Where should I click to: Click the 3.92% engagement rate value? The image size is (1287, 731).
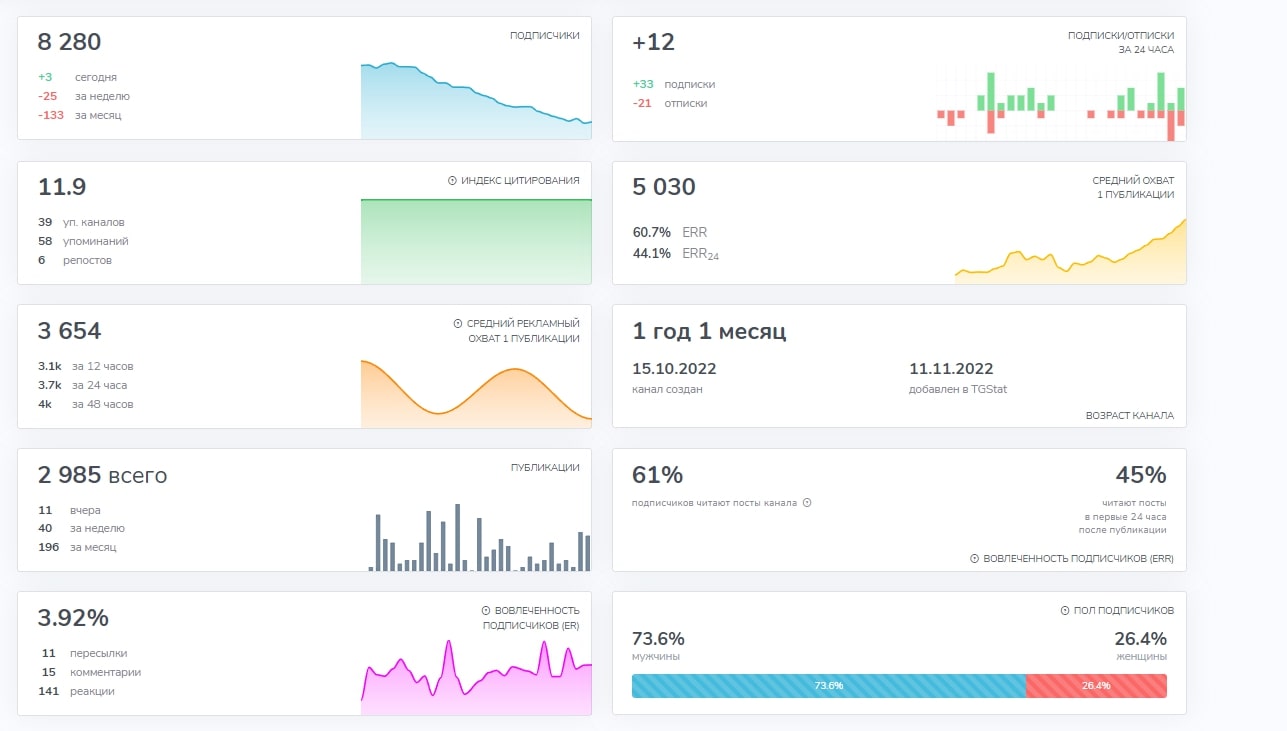tap(72, 618)
